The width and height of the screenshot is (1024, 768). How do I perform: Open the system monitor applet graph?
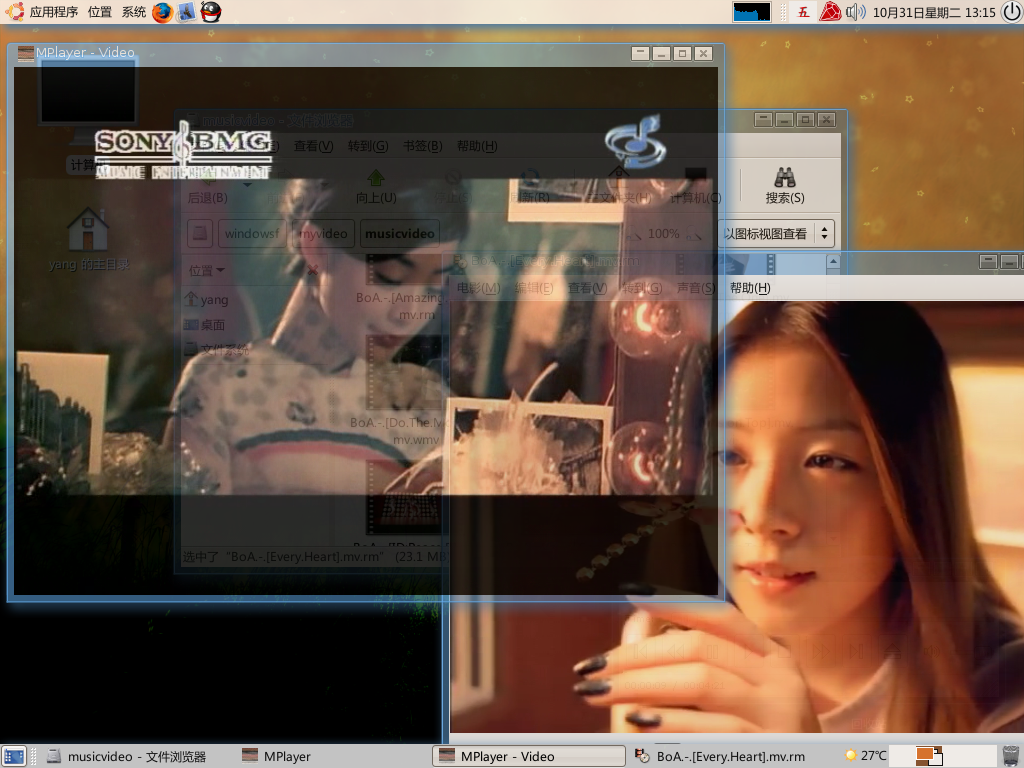click(752, 12)
